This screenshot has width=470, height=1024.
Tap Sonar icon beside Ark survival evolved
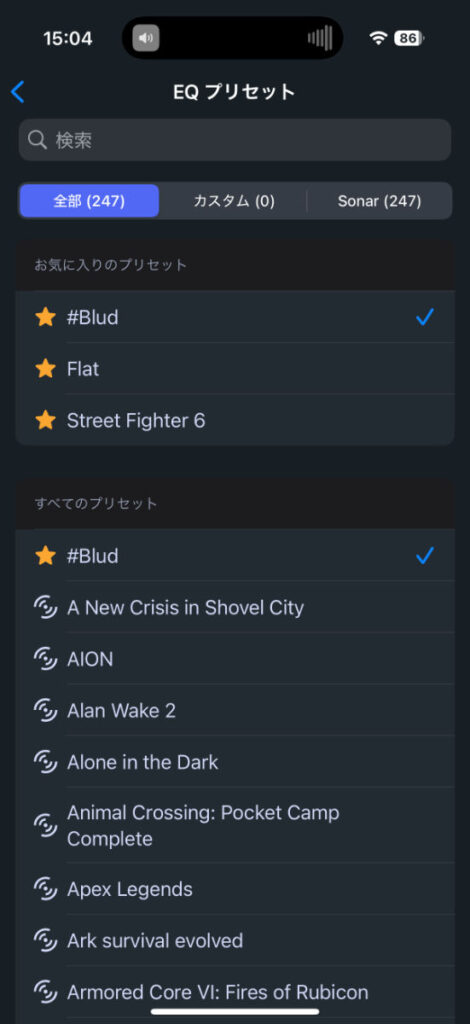pyautogui.click(x=45, y=941)
